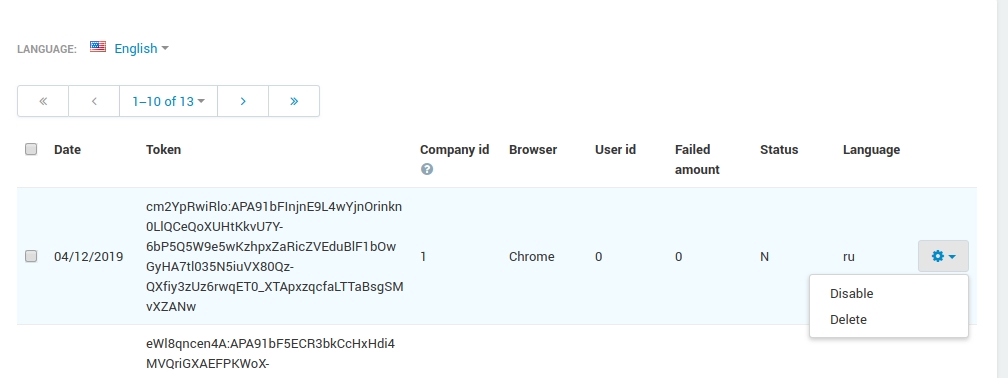1008x378 pixels.
Task: Click the token starting with eWl8qncen4A
Action: (x=271, y=354)
